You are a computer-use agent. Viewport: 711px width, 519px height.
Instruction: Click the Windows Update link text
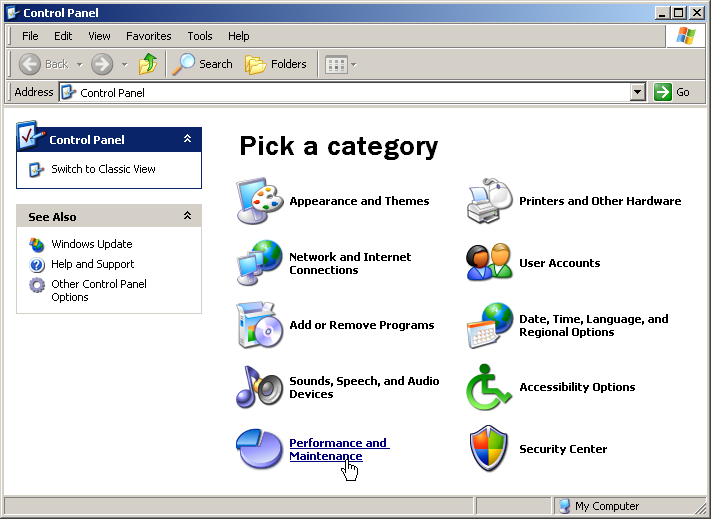[x=92, y=244]
